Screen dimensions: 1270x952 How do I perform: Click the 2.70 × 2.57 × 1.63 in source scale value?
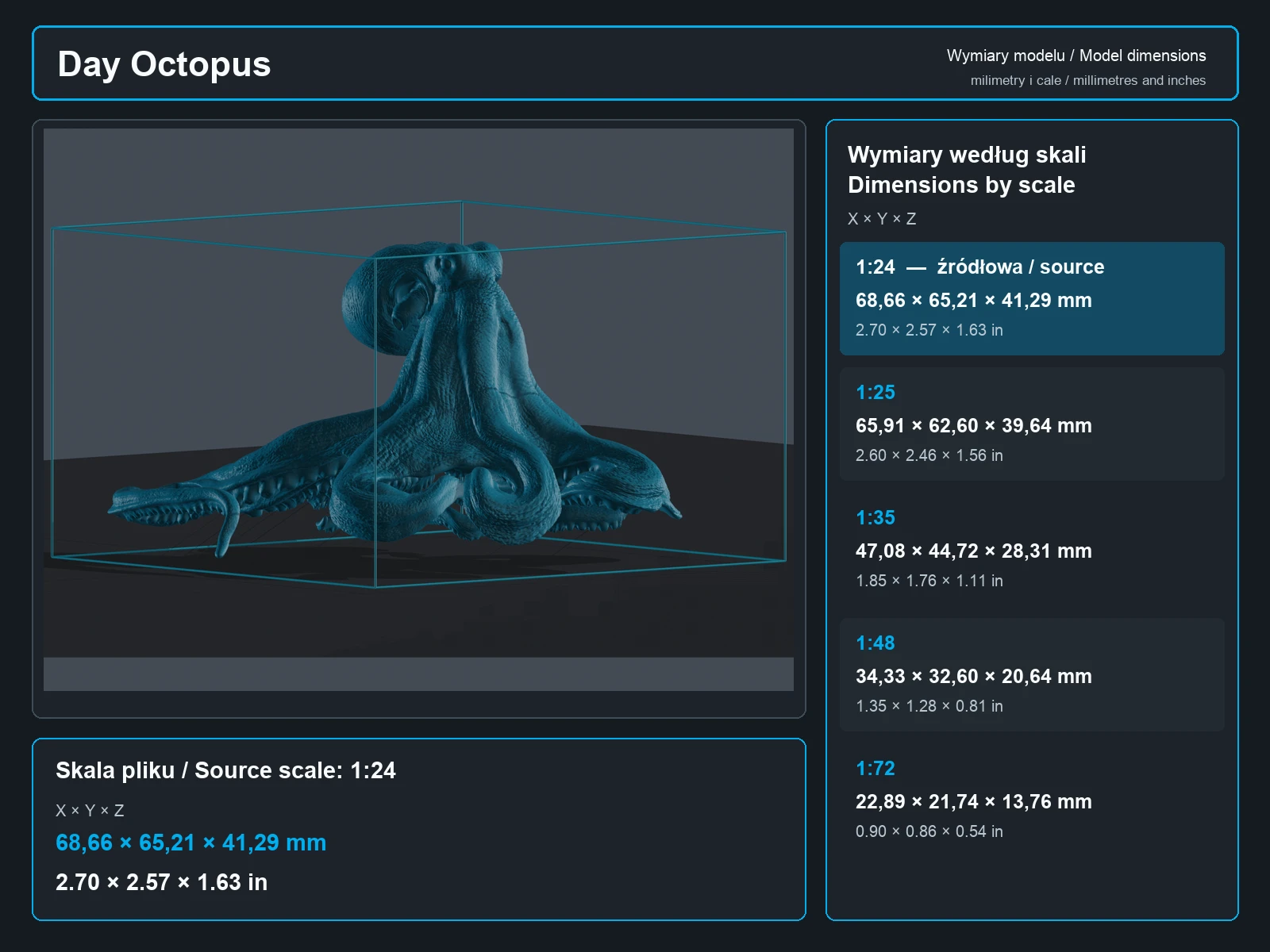pyautogui.click(x=161, y=882)
